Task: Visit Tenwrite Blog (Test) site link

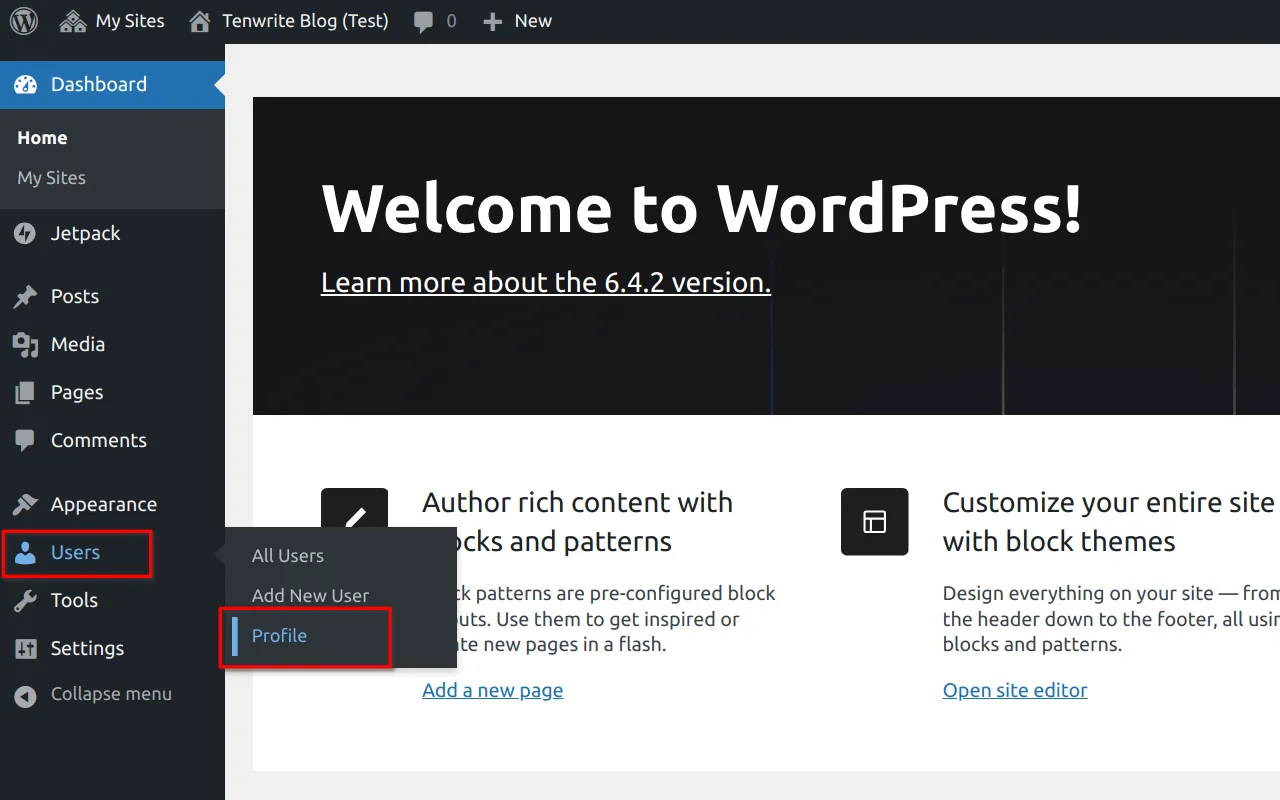Action: [288, 21]
